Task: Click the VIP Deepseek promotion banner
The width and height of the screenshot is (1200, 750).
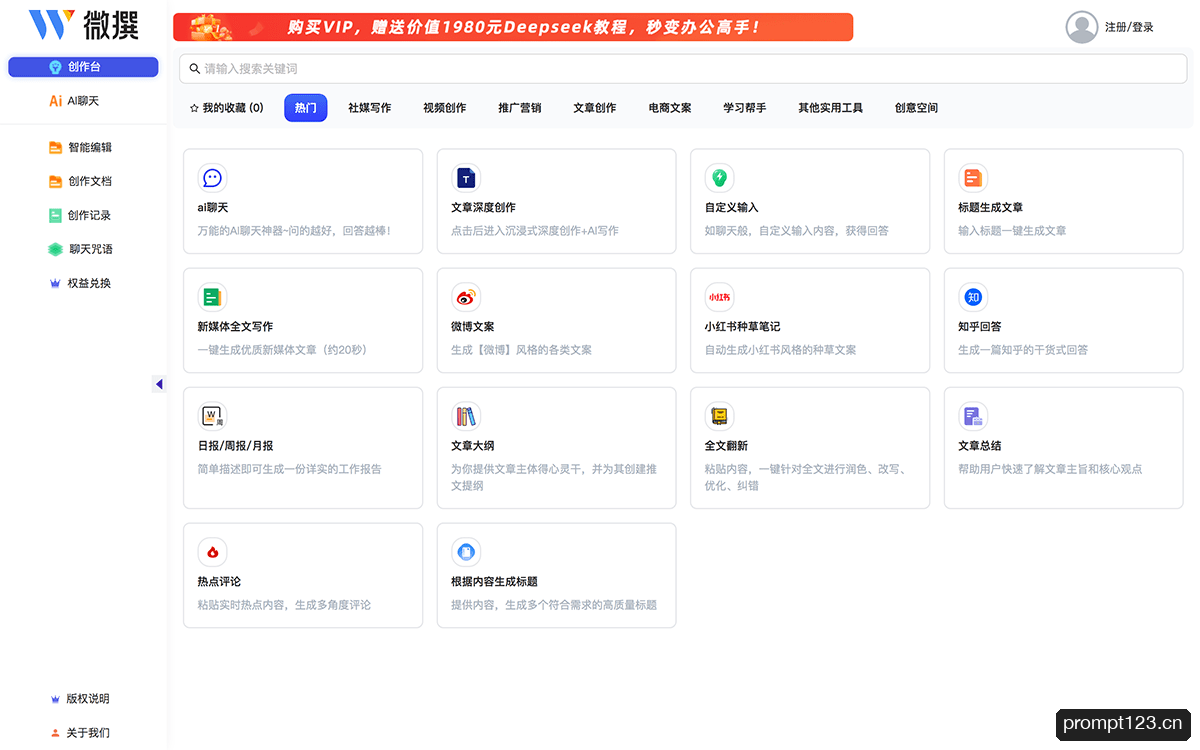Action: (513, 27)
